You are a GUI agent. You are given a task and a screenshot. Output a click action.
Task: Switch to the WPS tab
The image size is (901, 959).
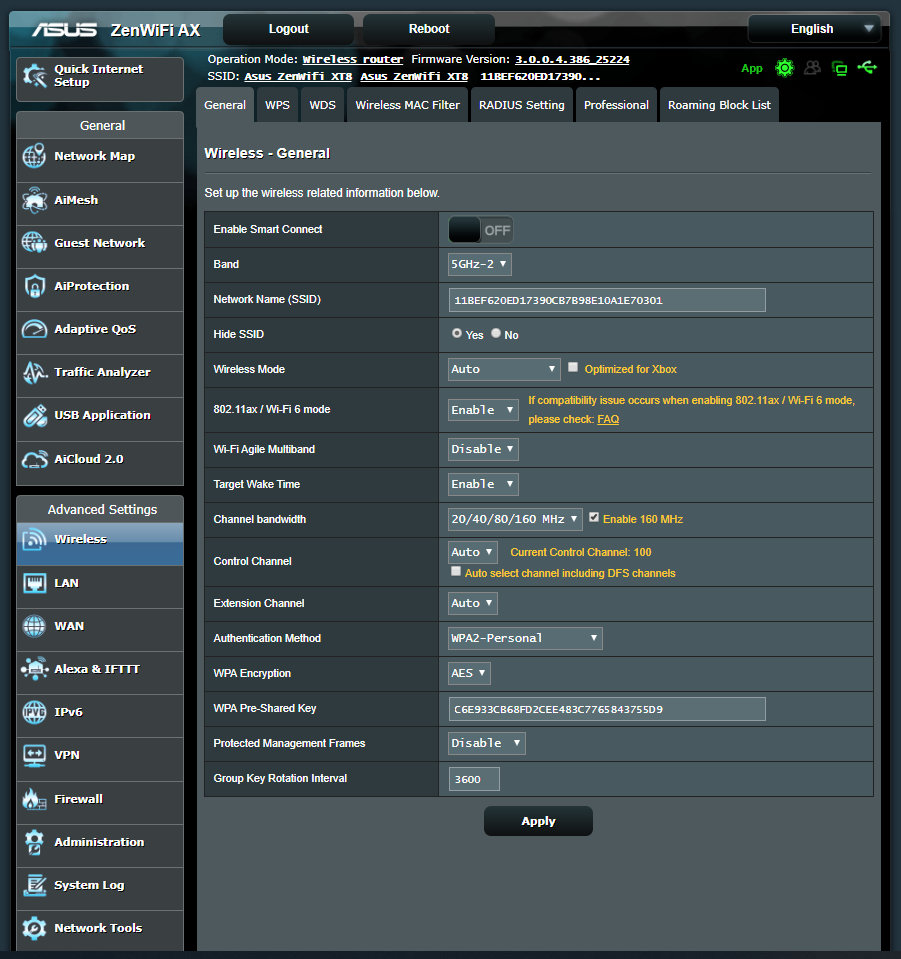tap(278, 105)
